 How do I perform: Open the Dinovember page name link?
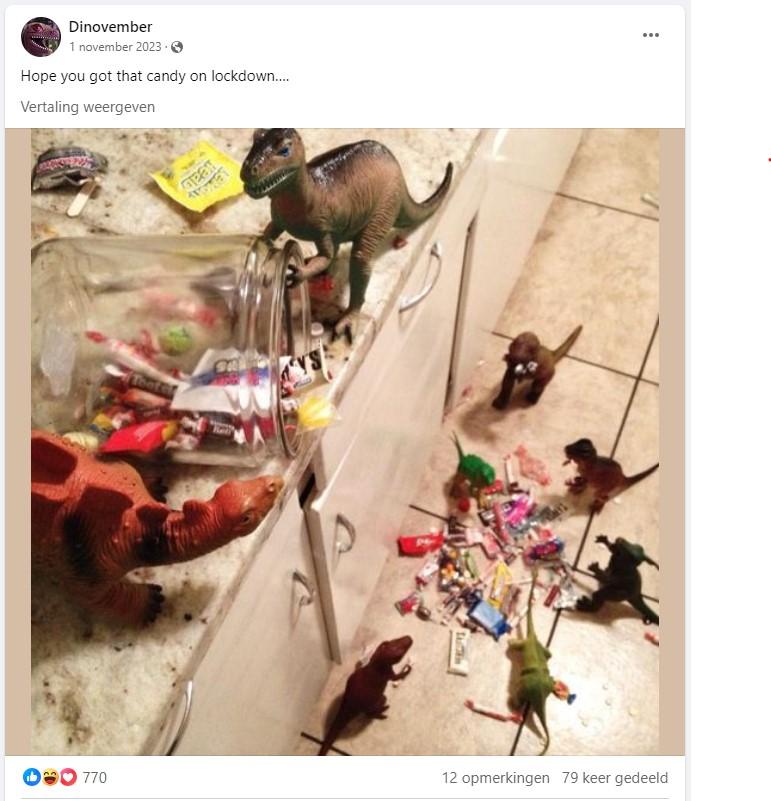click(x=110, y=27)
